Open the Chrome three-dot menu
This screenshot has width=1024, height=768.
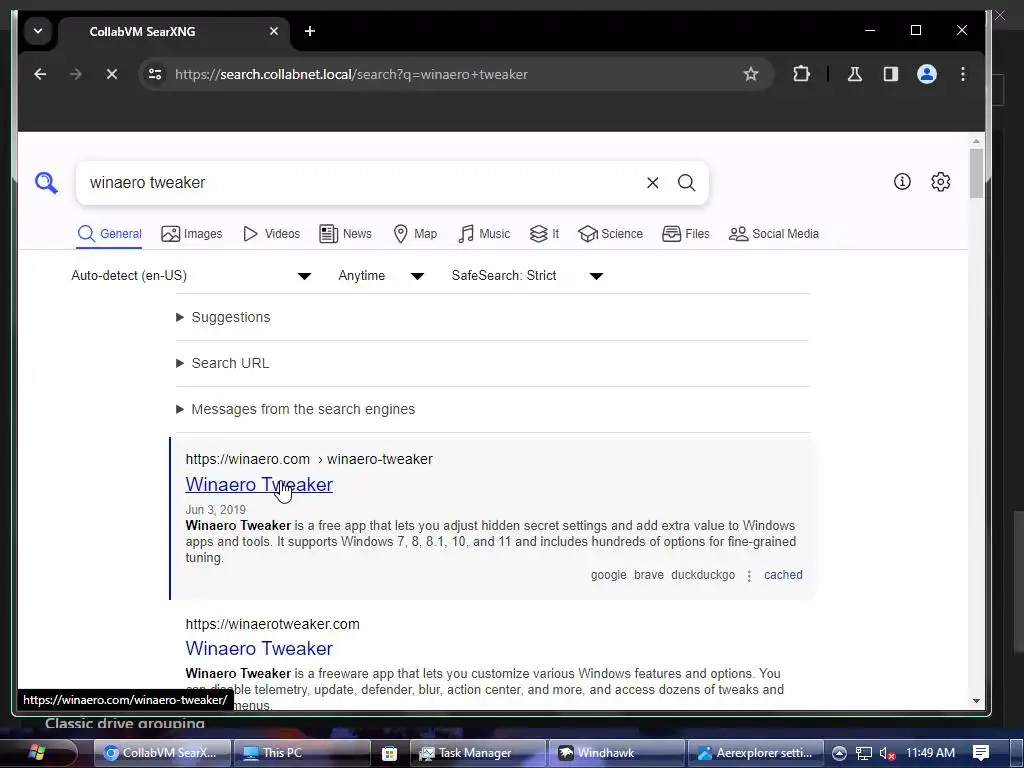click(963, 74)
